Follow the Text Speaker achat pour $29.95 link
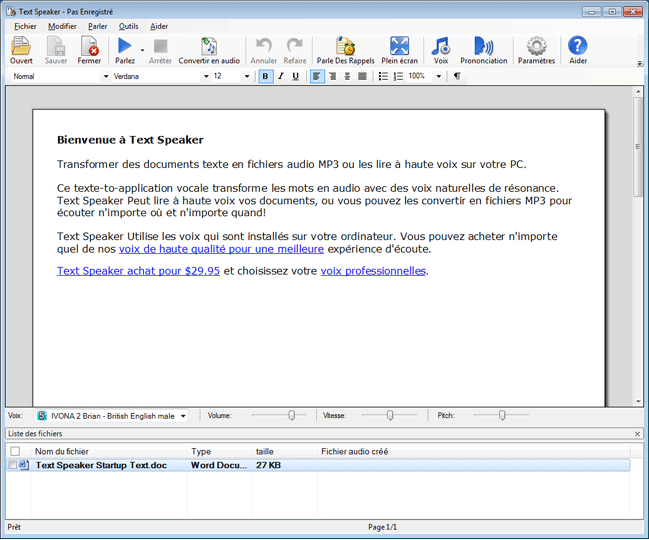Viewport: 649px width, 540px height. [138, 270]
